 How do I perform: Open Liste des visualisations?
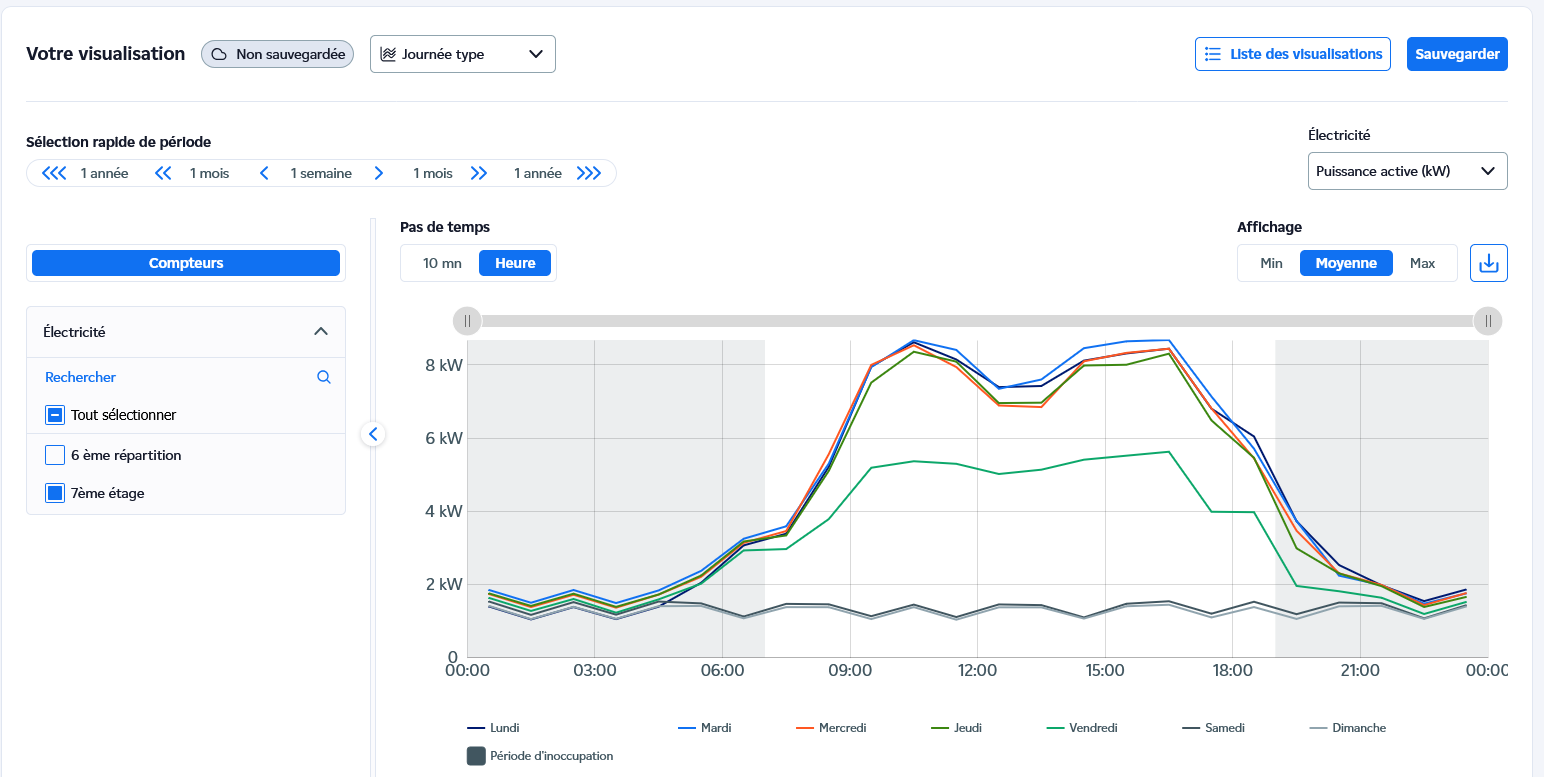[x=1292, y=54]
